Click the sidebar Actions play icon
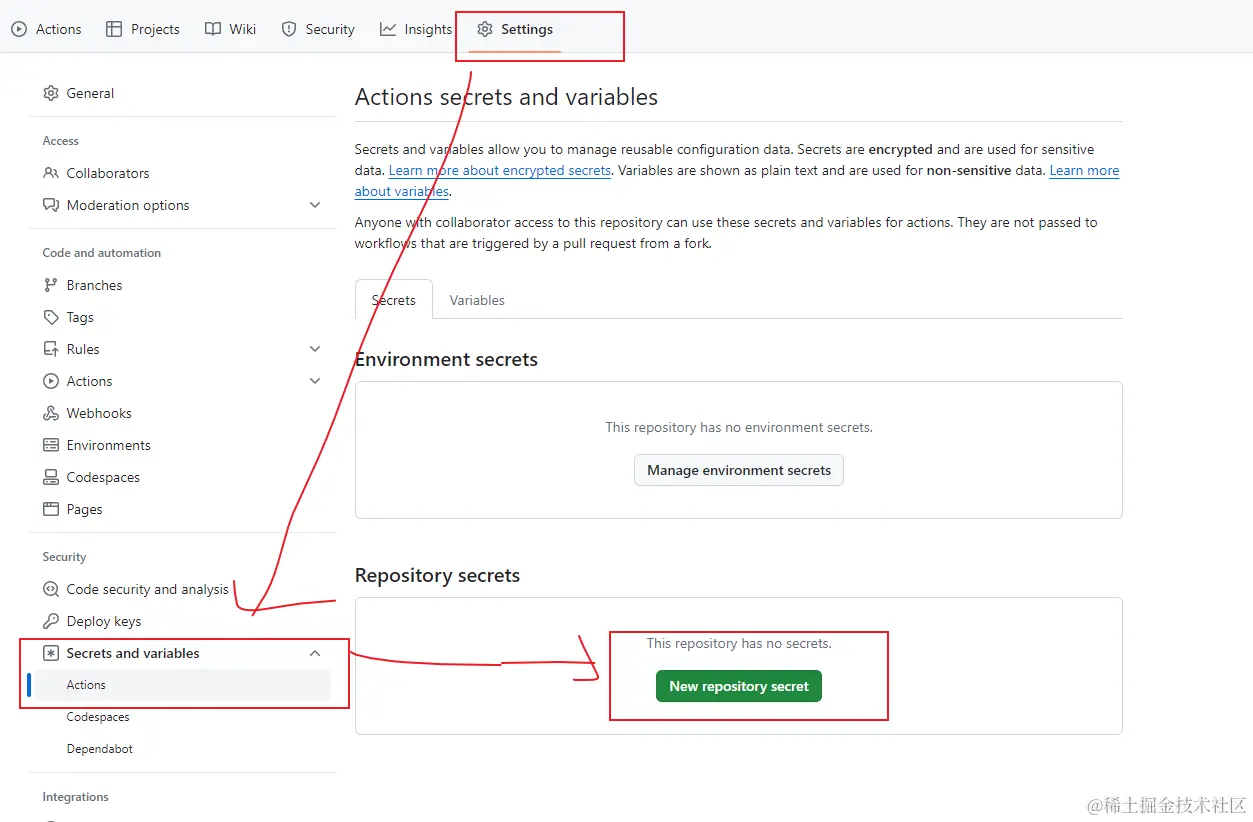 pos(51,381)
